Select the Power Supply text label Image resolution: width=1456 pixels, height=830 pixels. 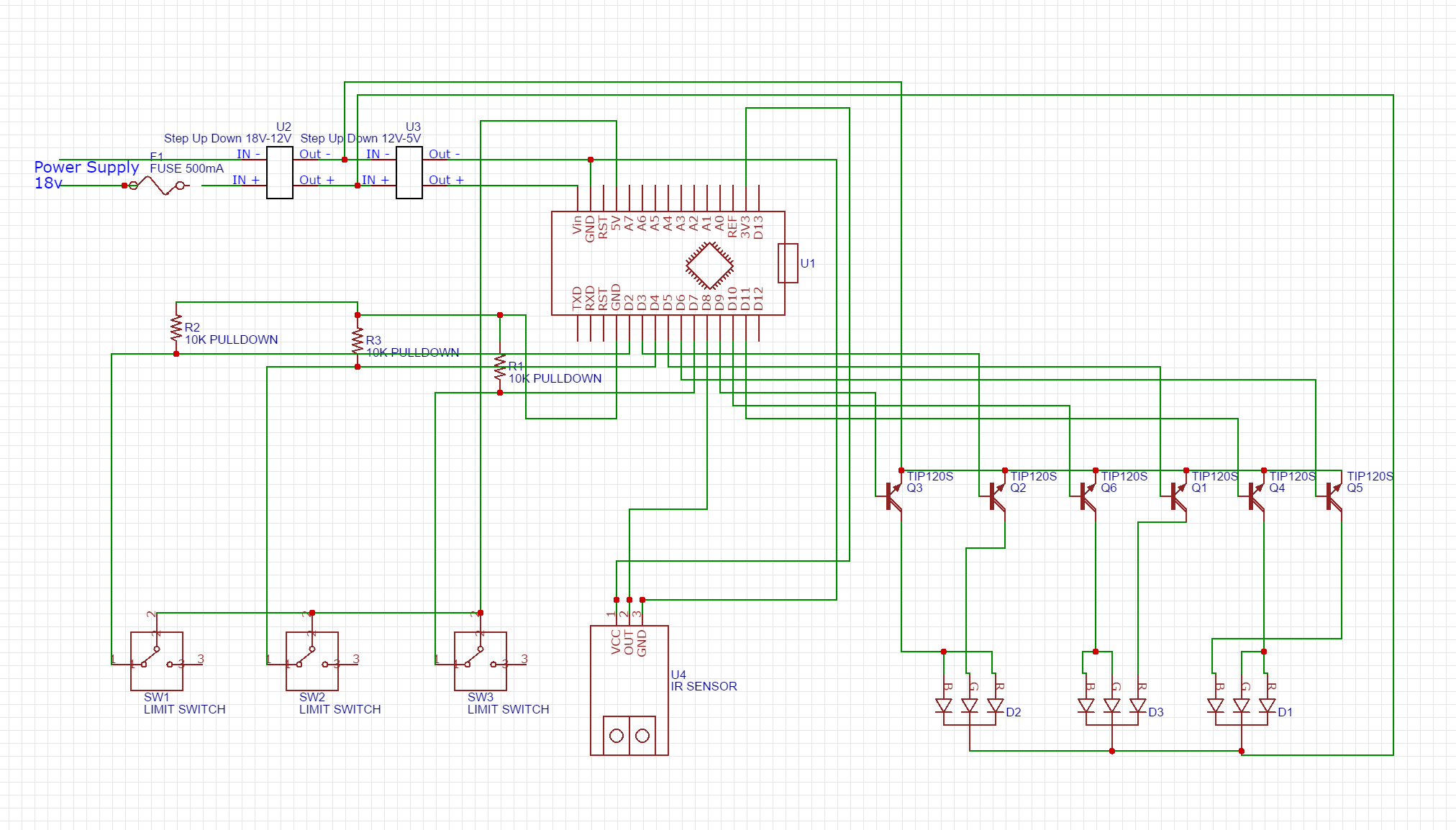(x=86, y=167)
